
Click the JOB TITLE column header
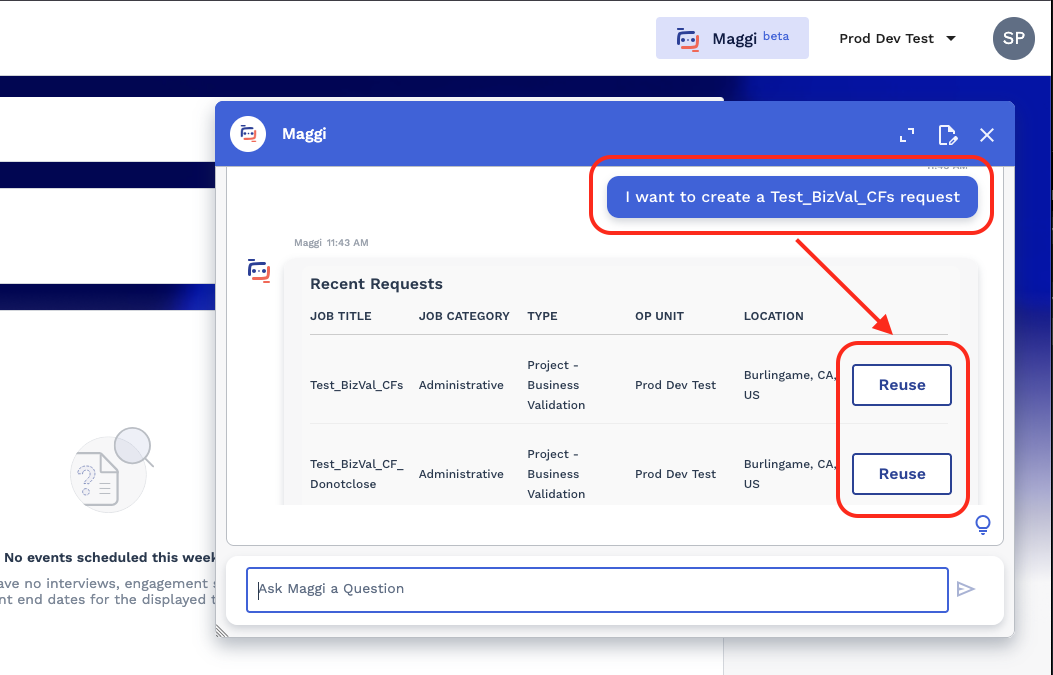click(340, 316)
